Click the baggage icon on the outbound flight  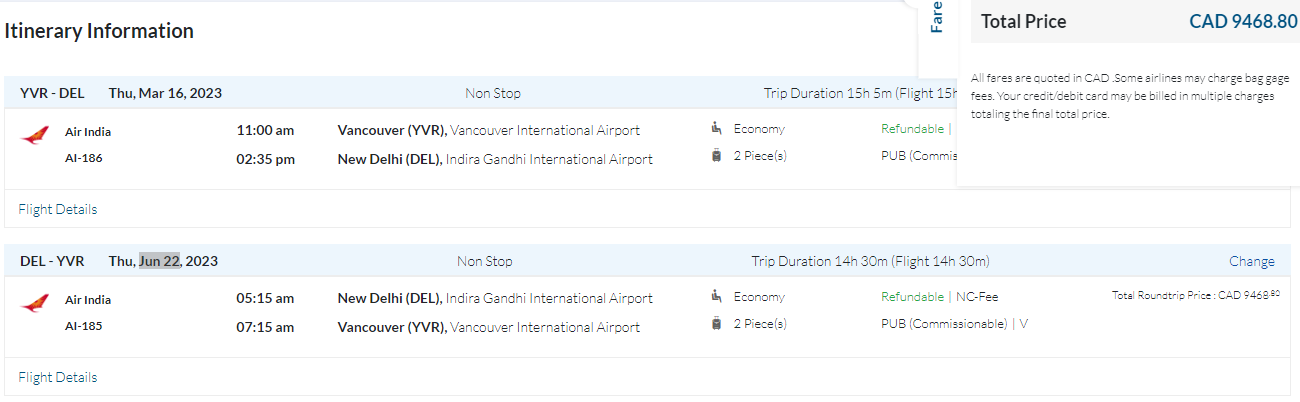[x=716, y=156]
